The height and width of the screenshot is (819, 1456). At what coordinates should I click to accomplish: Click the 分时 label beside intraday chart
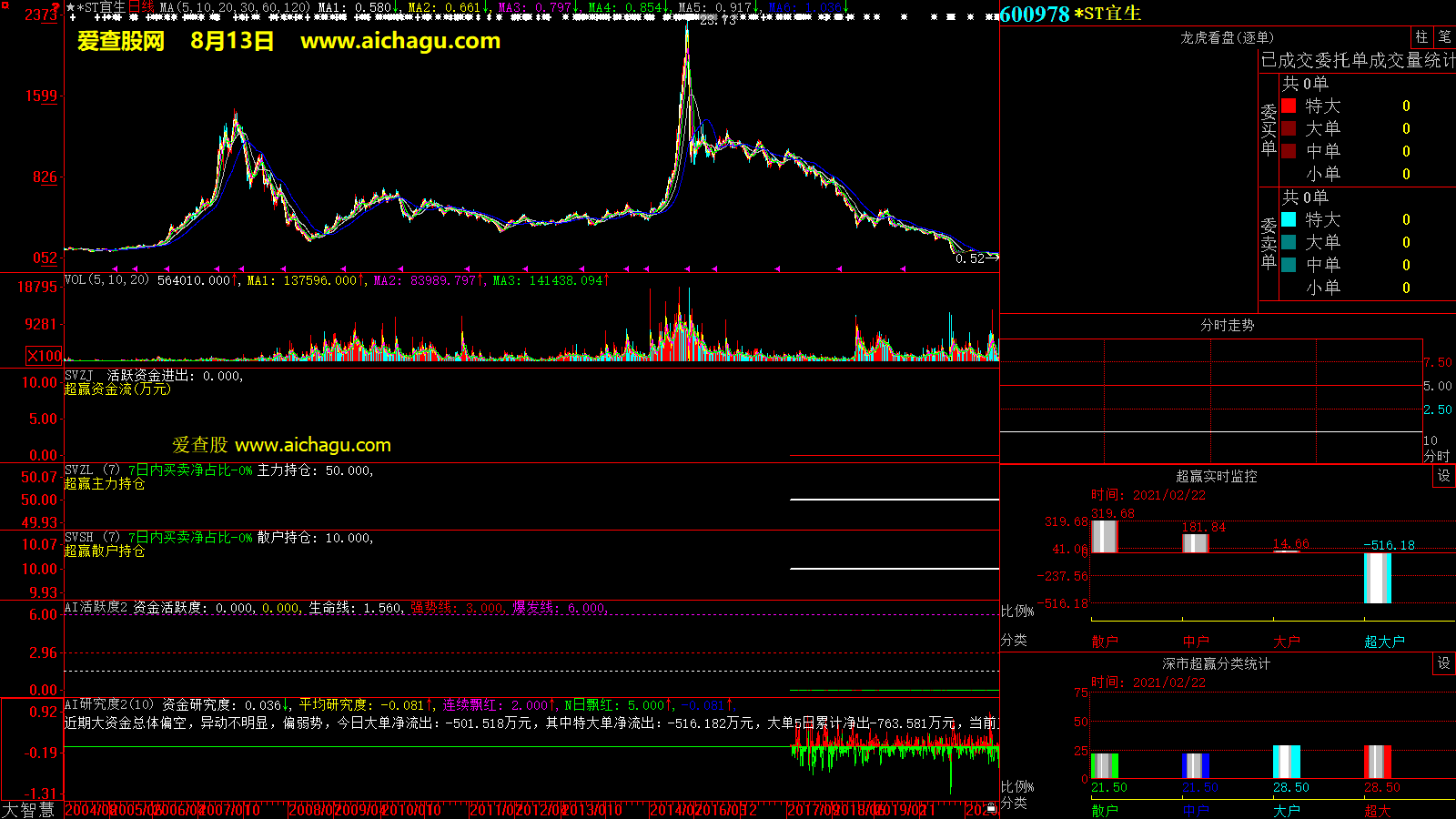click(1436, 455)
